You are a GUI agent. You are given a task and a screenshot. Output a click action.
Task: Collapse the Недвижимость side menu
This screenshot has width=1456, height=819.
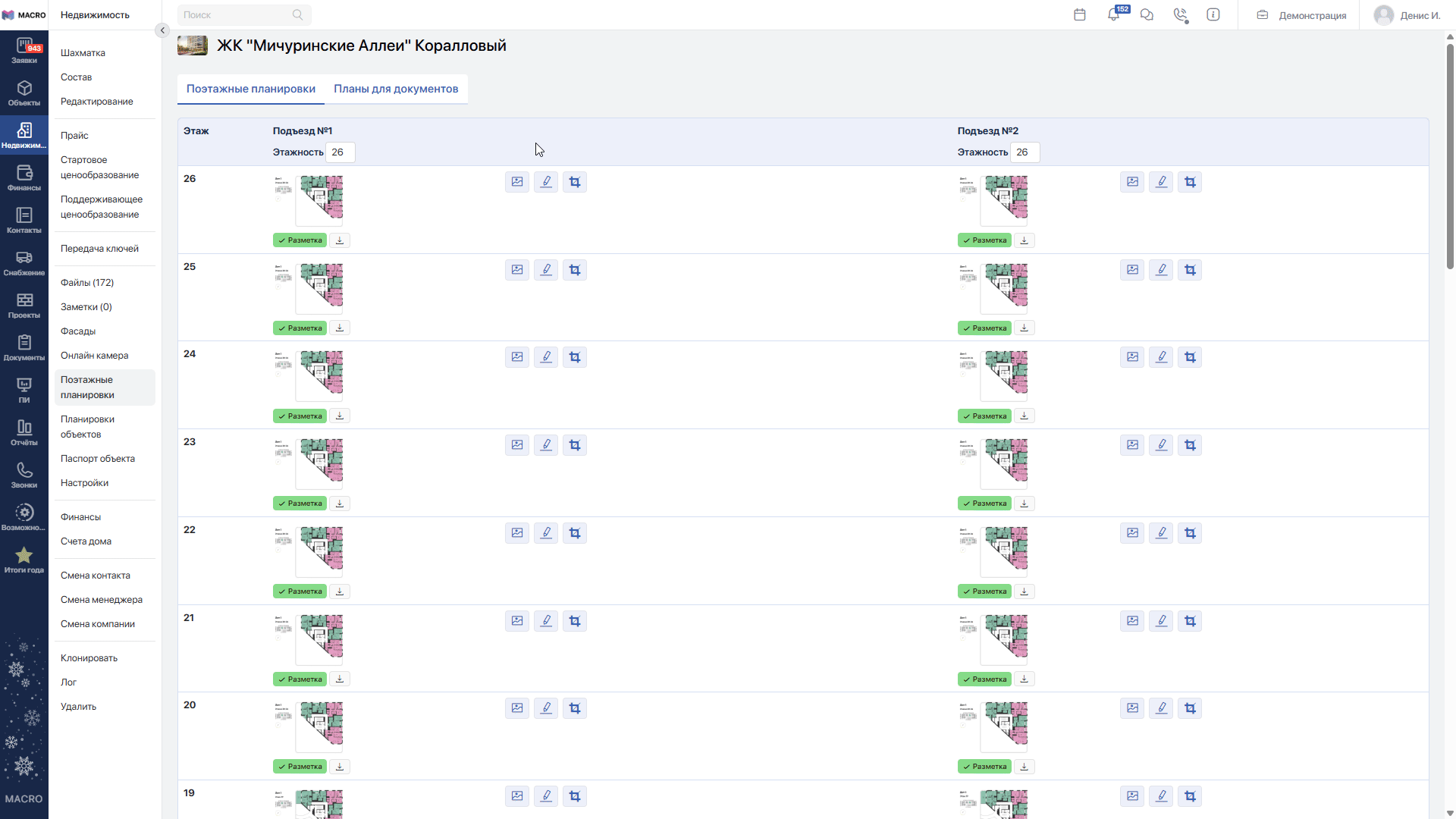tap(162, 30)
